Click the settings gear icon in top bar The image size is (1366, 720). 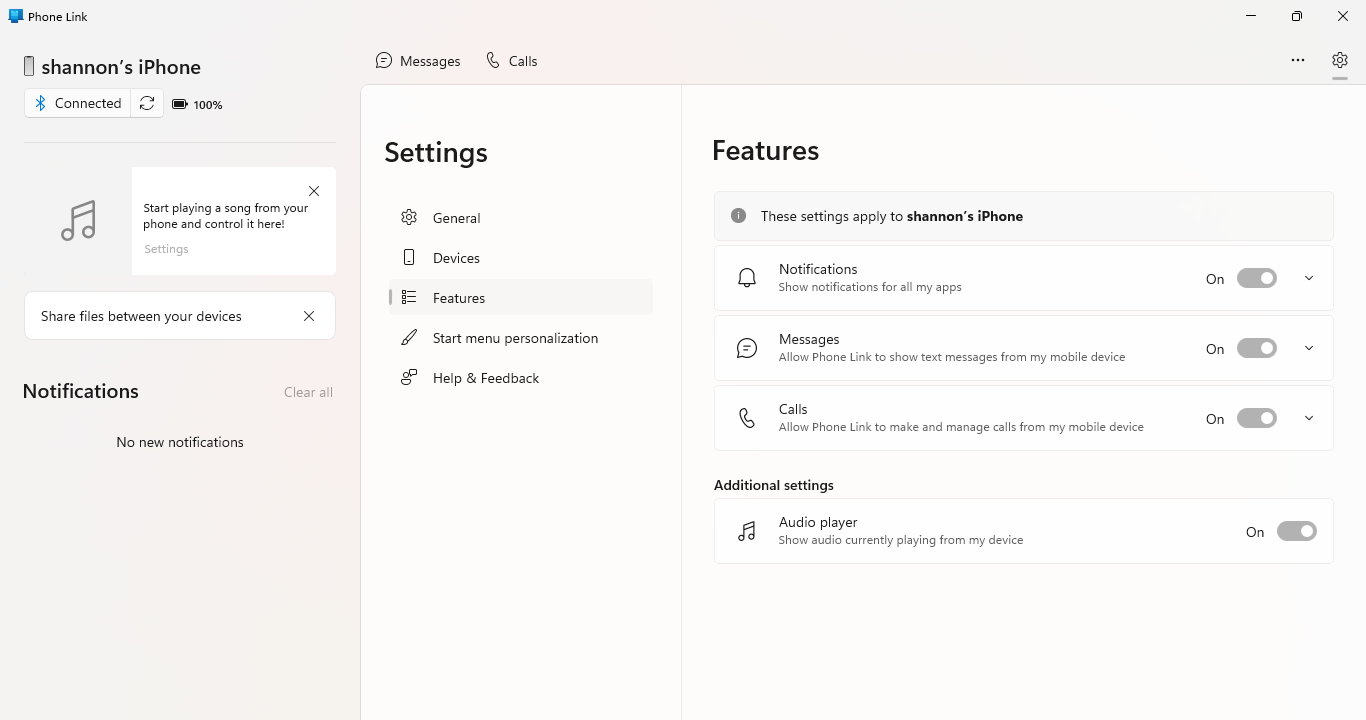[x=1340, y=60]
